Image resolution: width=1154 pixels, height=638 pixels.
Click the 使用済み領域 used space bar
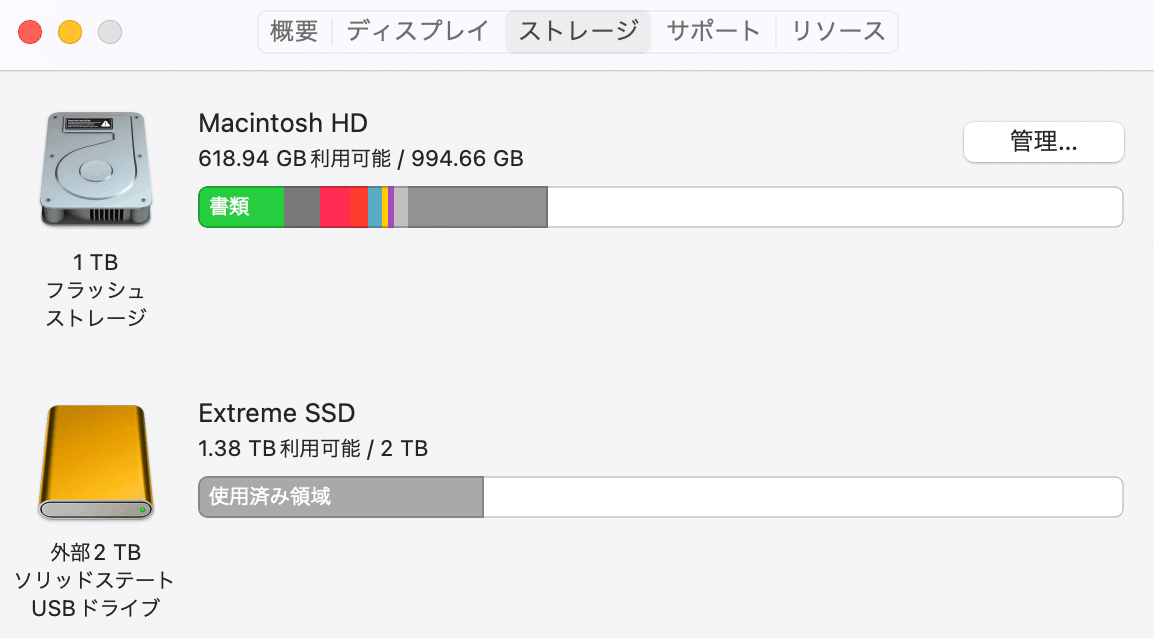(x=341, y=497)
